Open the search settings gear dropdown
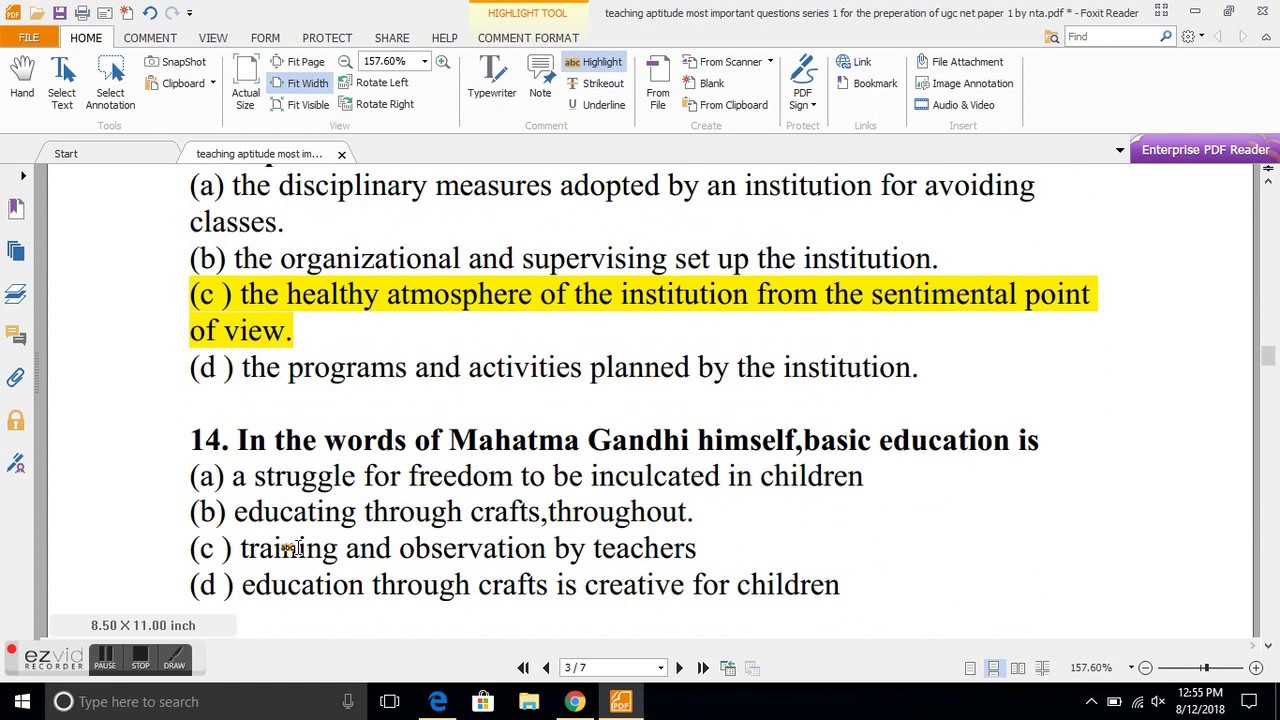This screenshot has width=1280, height=720. [x=1192, y=37]
